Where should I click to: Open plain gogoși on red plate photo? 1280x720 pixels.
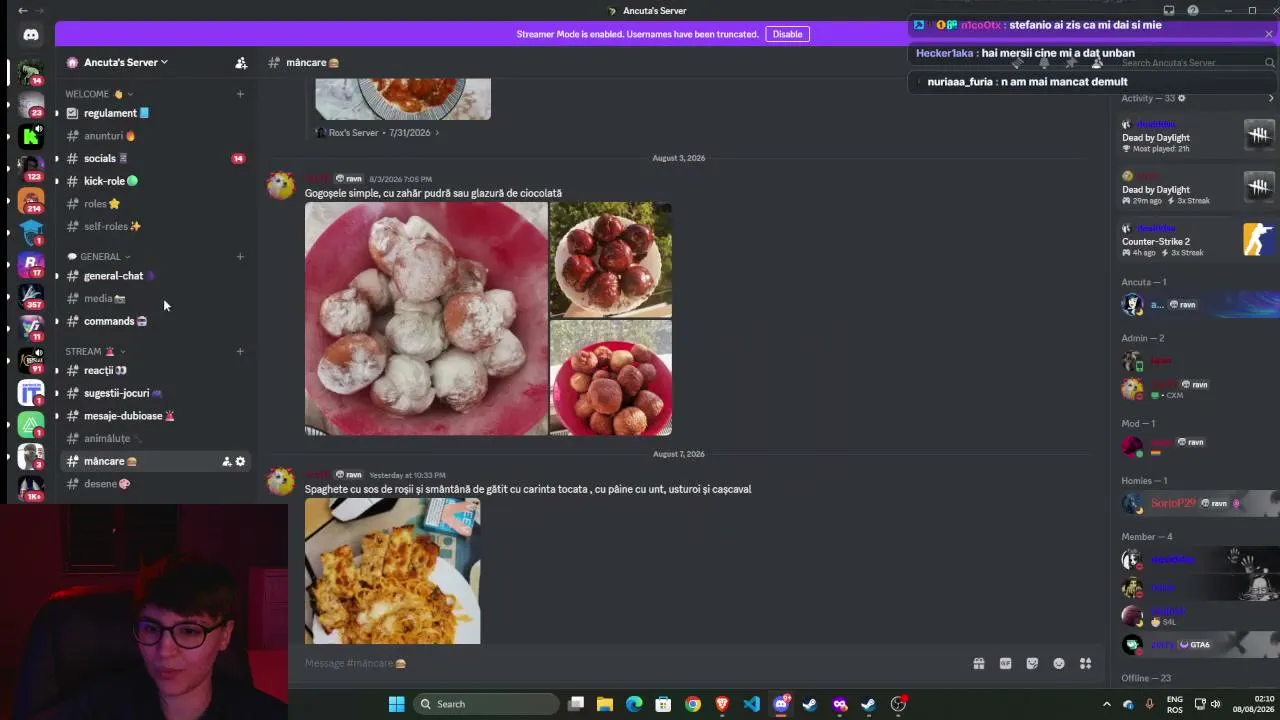click(x=611, y=378)
